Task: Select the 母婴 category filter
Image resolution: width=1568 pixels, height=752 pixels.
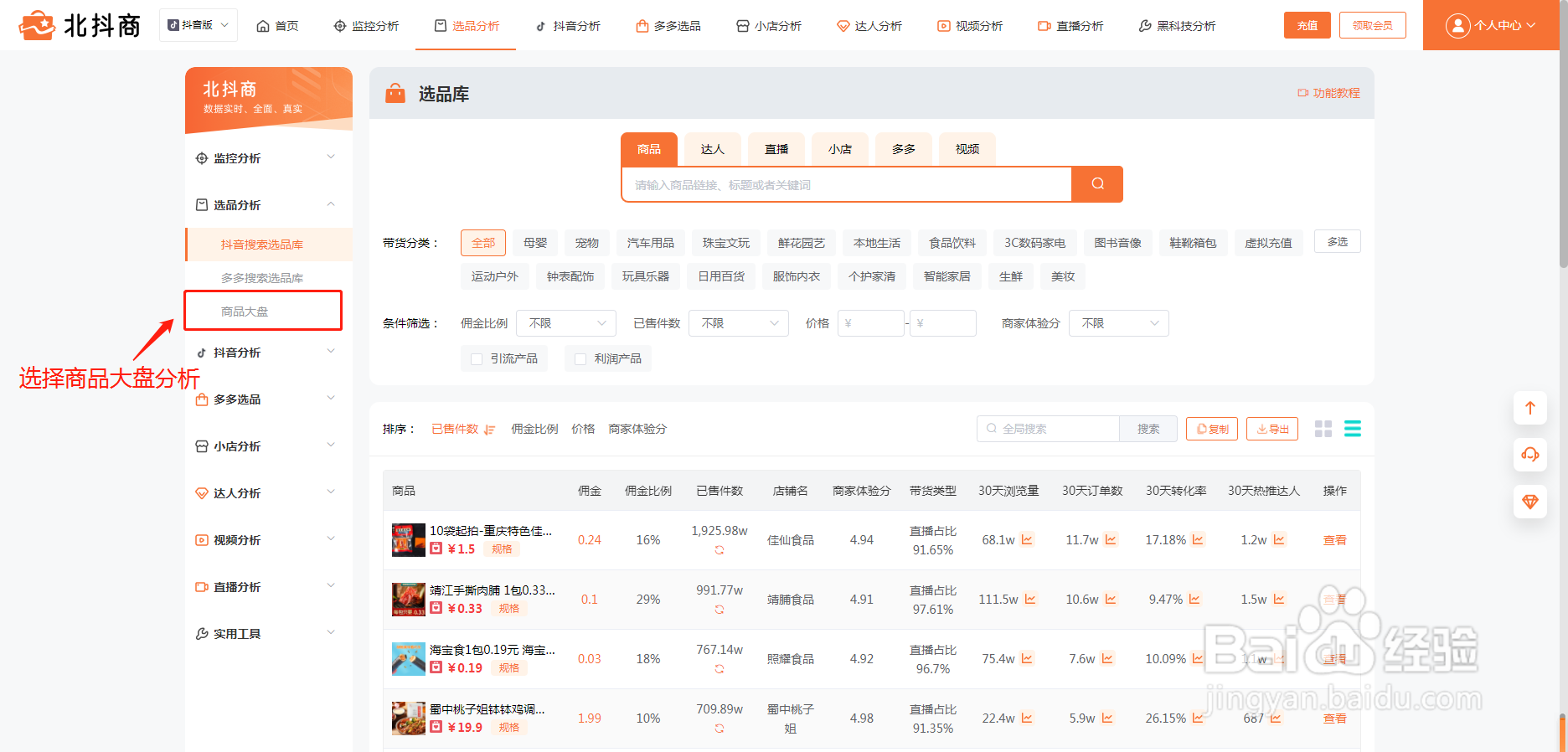Action: 535,243
